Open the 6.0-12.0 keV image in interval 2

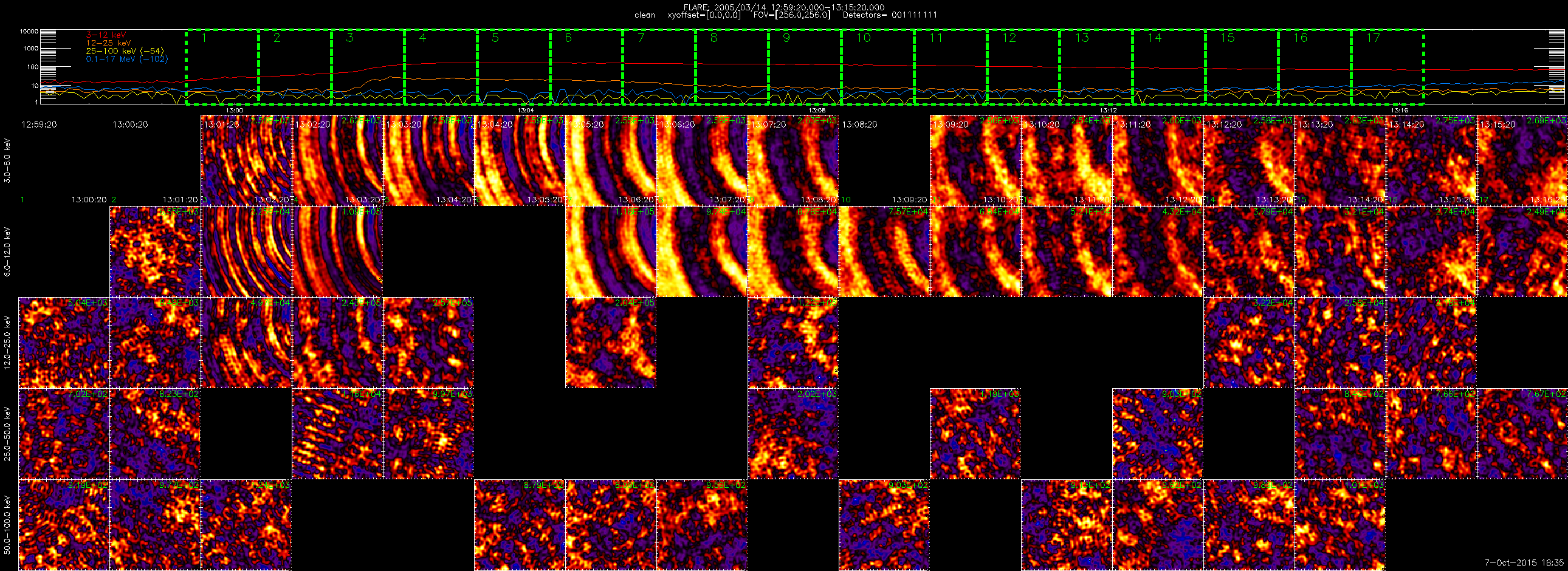click(x=155, y=251)
